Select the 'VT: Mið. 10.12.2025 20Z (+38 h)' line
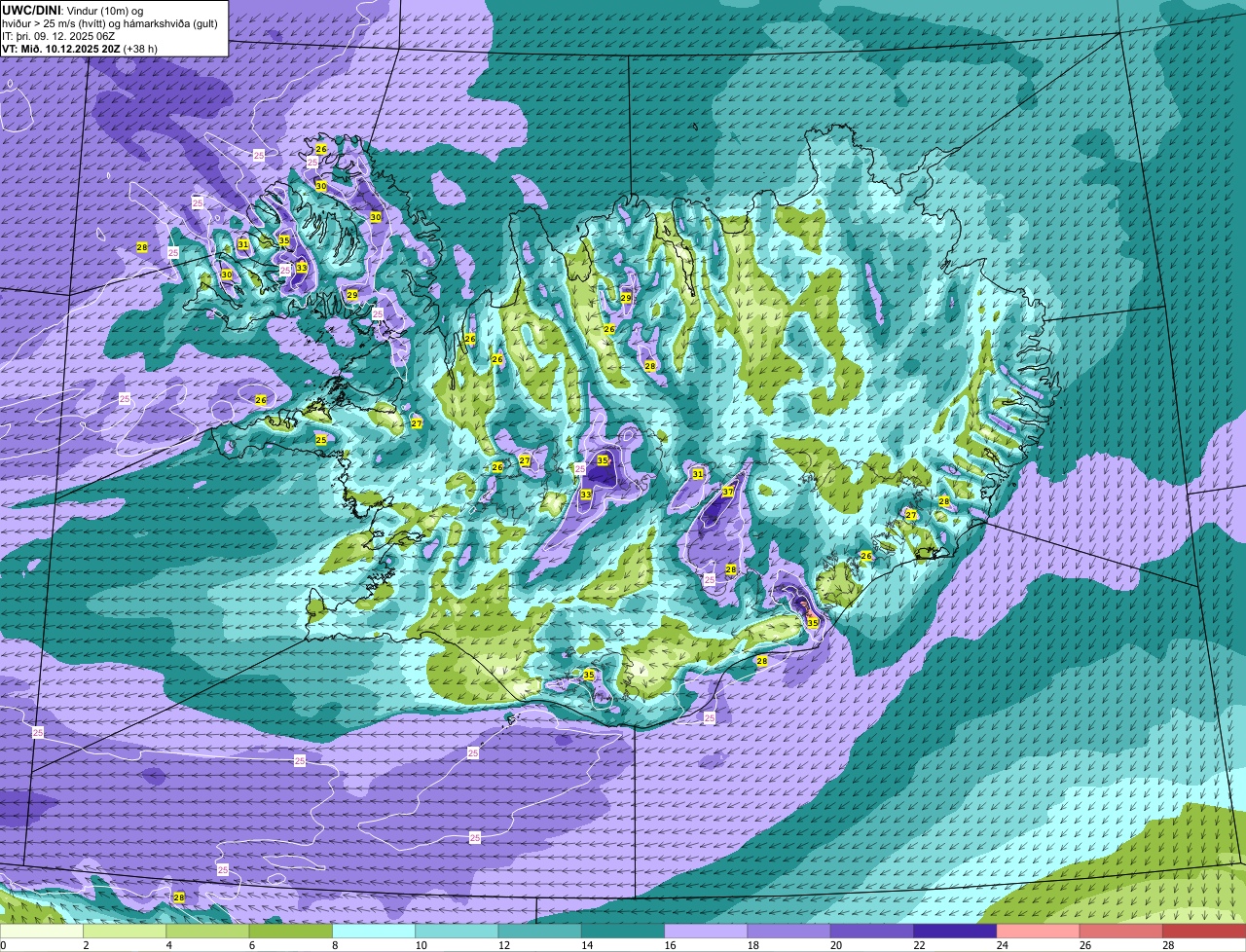This screenshot has height=952, width=1246. point(80,48)
